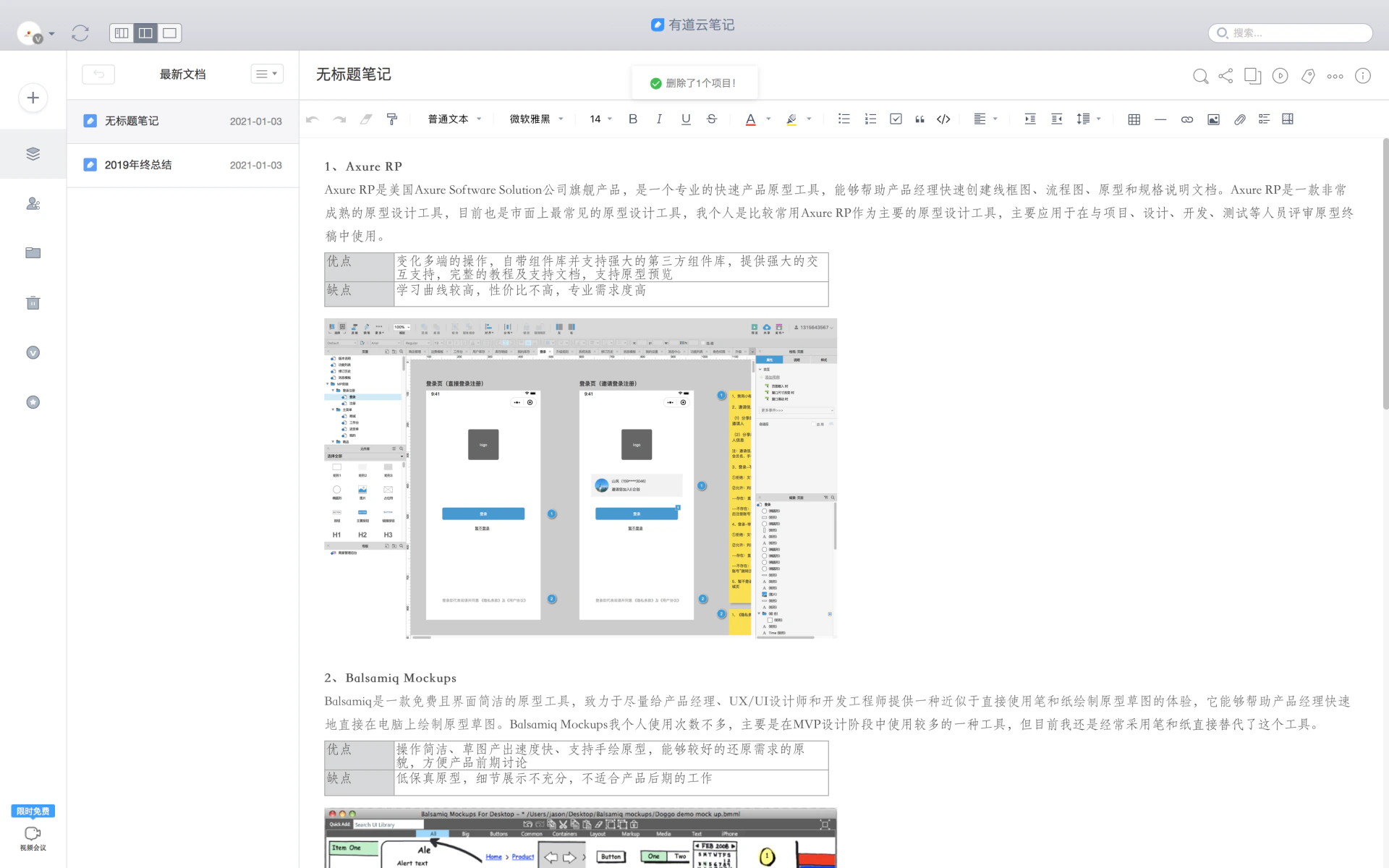Show note info with the i icon
Image resolution: width=1389 pixels, height=868 pixels.
[x=1363, y=76]
